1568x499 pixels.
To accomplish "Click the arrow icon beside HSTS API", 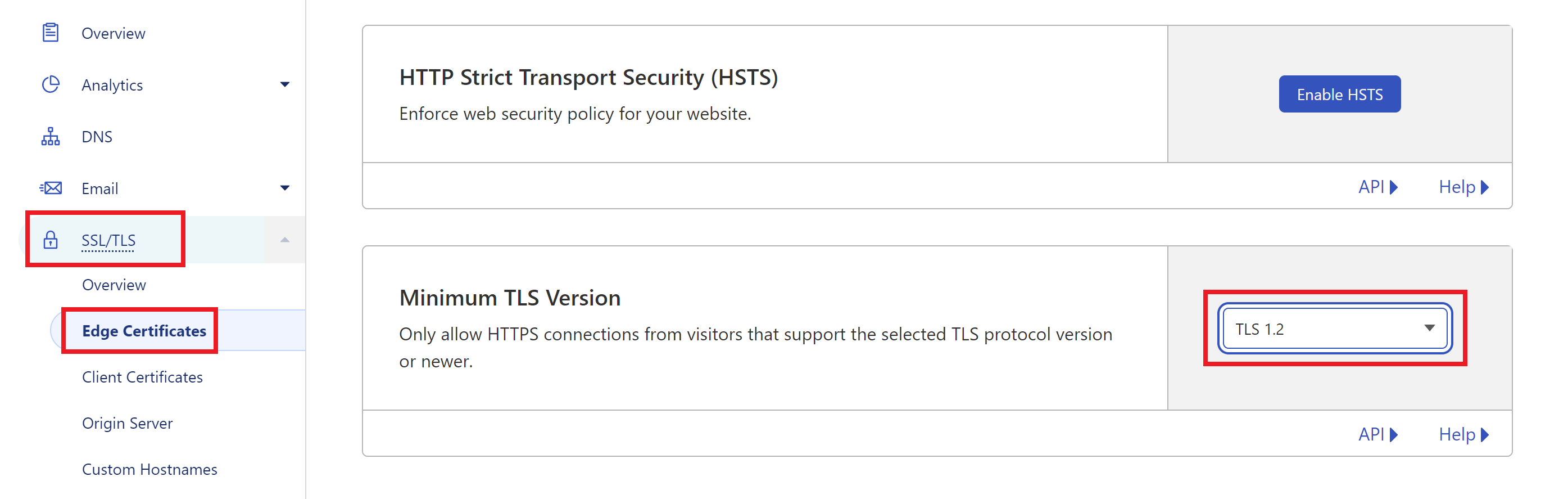I will point(1394,187).
